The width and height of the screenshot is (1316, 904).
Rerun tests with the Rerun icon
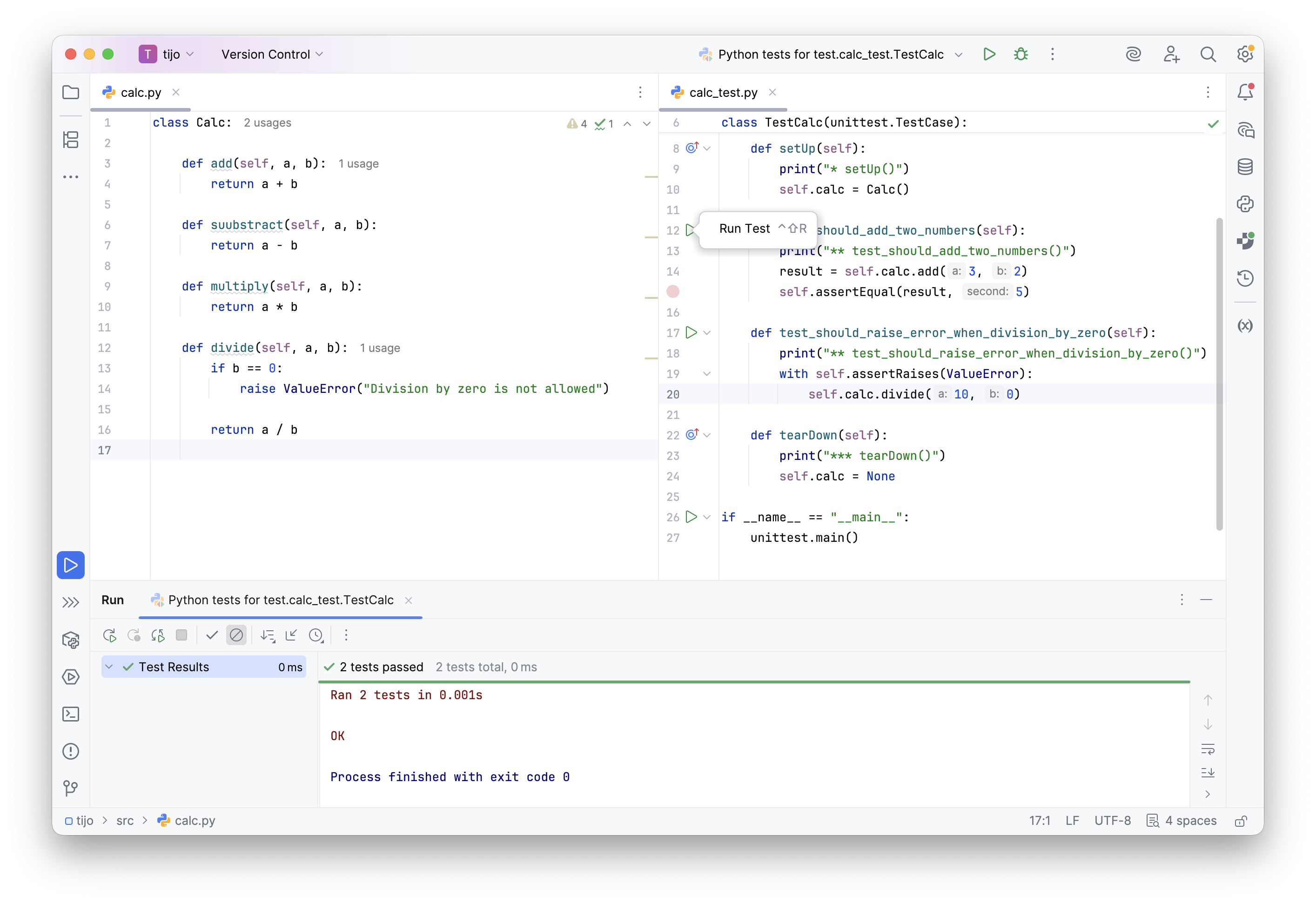pyautogui.click(x=110, y=635)
